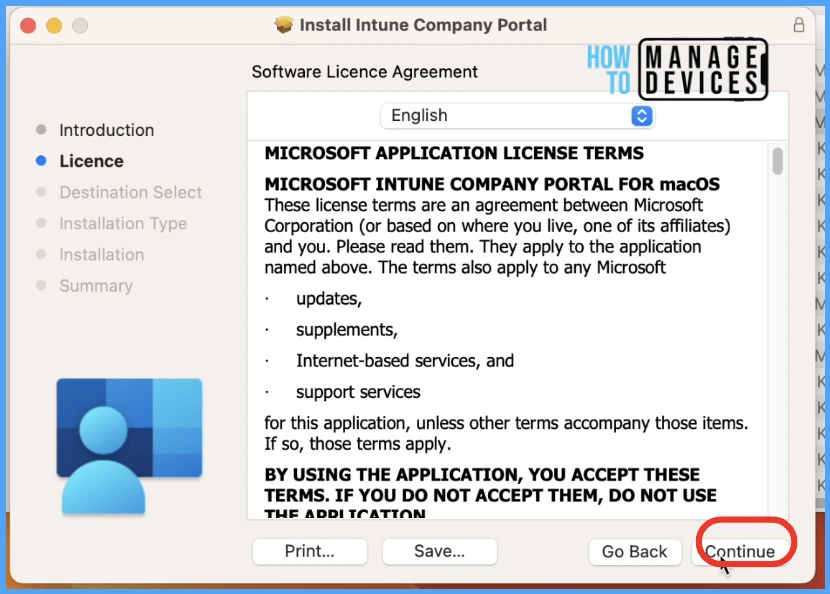This screenshot has width=830, height=594.
Task: Close the installer window with red button
Action: click(28, 25)
